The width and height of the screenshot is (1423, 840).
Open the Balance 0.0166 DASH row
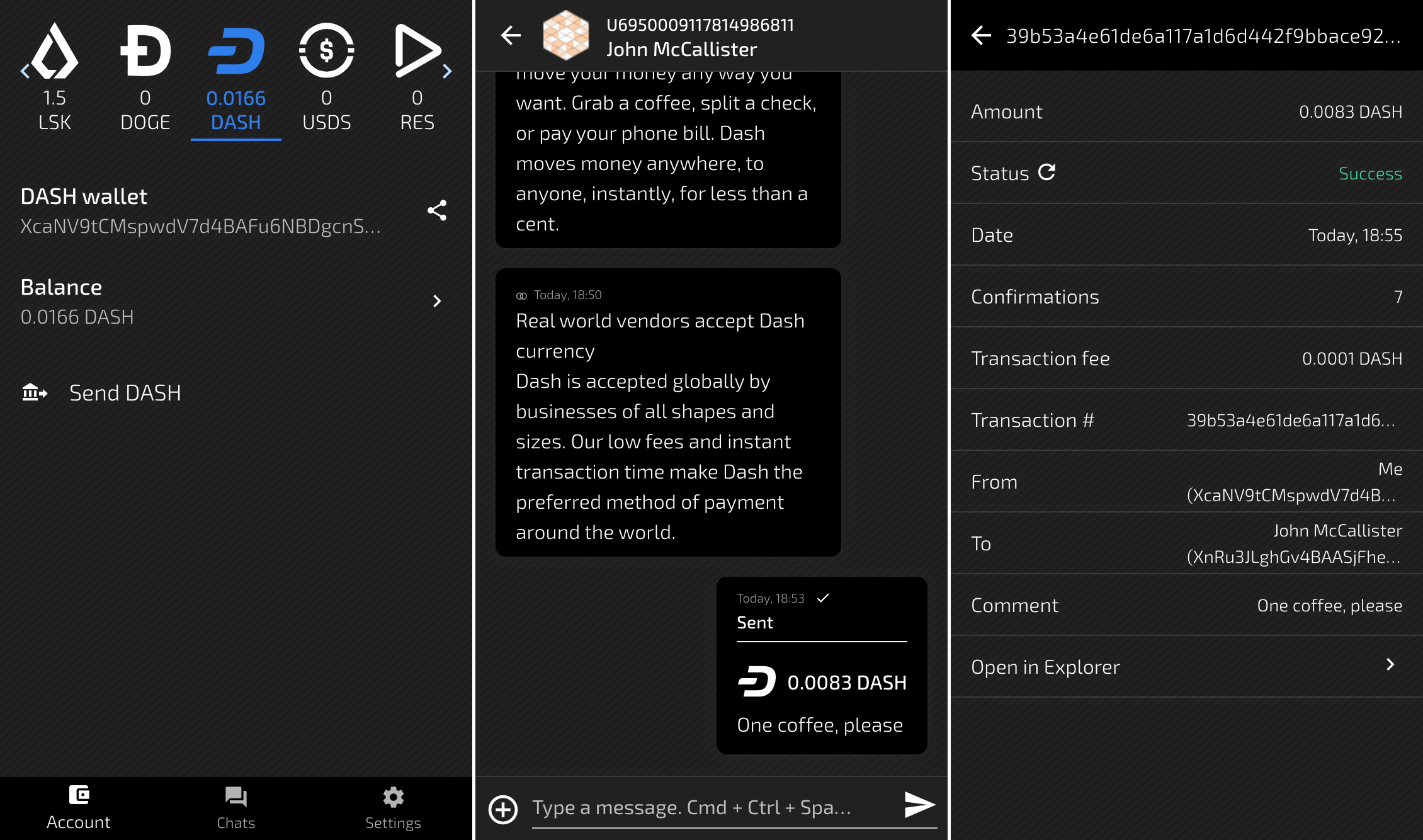coord(236,302)
